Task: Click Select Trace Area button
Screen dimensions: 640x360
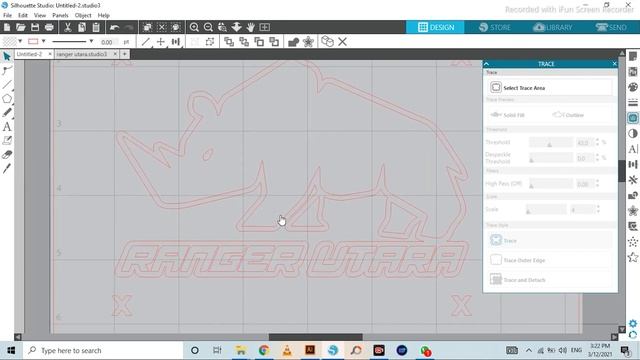Action: 550,87
